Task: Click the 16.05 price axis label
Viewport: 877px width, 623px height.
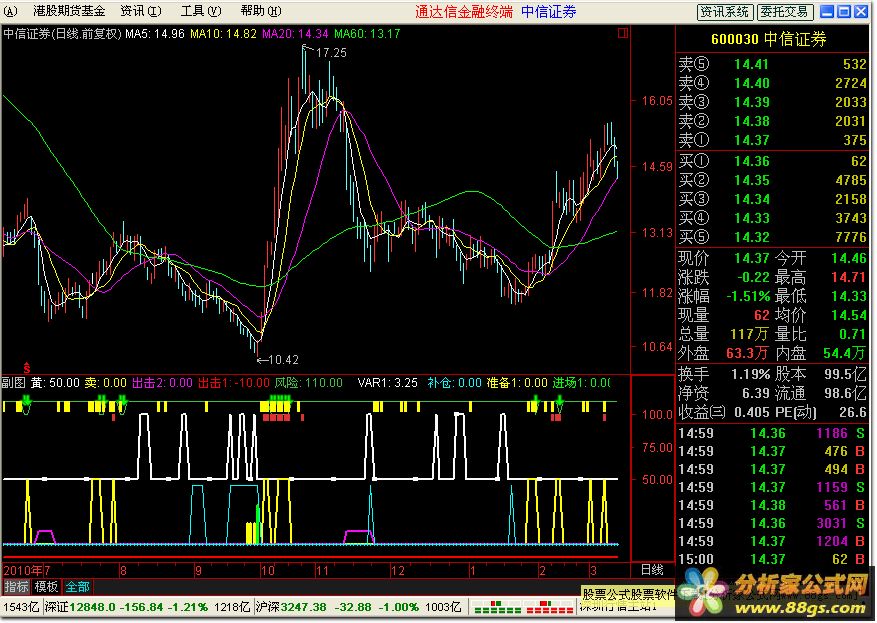Action: click(657, 101)
